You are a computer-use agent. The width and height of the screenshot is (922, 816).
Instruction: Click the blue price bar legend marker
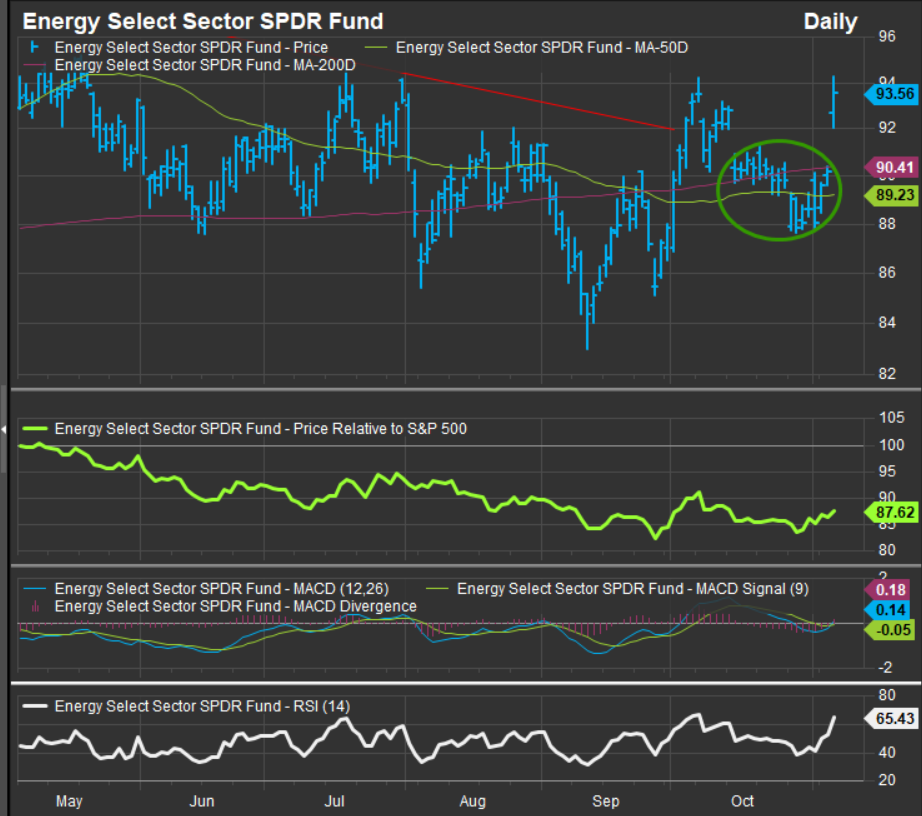[x=34, y=47]
